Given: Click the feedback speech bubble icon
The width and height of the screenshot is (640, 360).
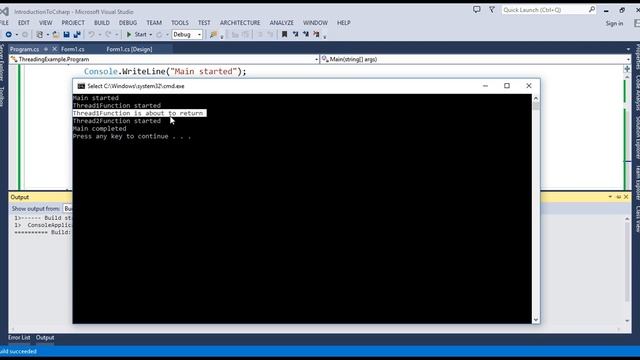Looking at the screenshot, I should coord(476,9).
